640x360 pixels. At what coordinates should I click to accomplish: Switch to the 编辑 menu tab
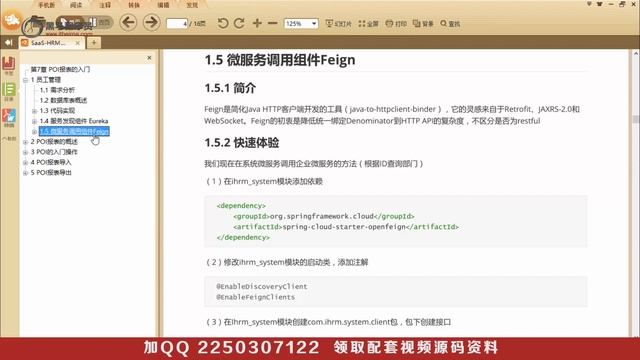163,5
